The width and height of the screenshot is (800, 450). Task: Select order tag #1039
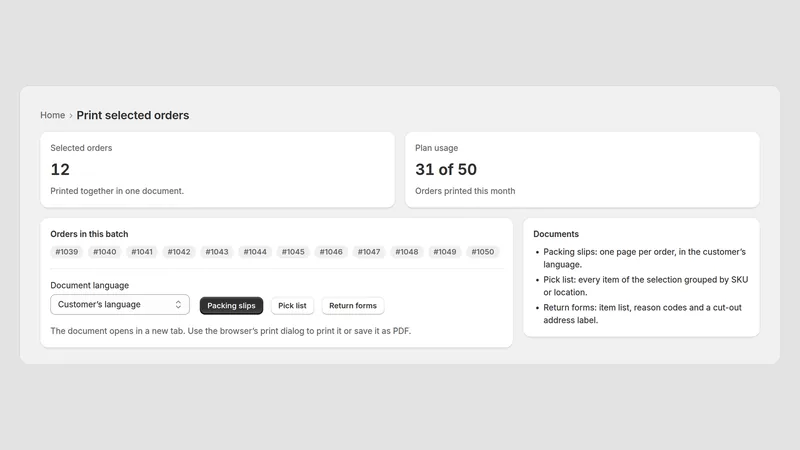coord(67,252)
